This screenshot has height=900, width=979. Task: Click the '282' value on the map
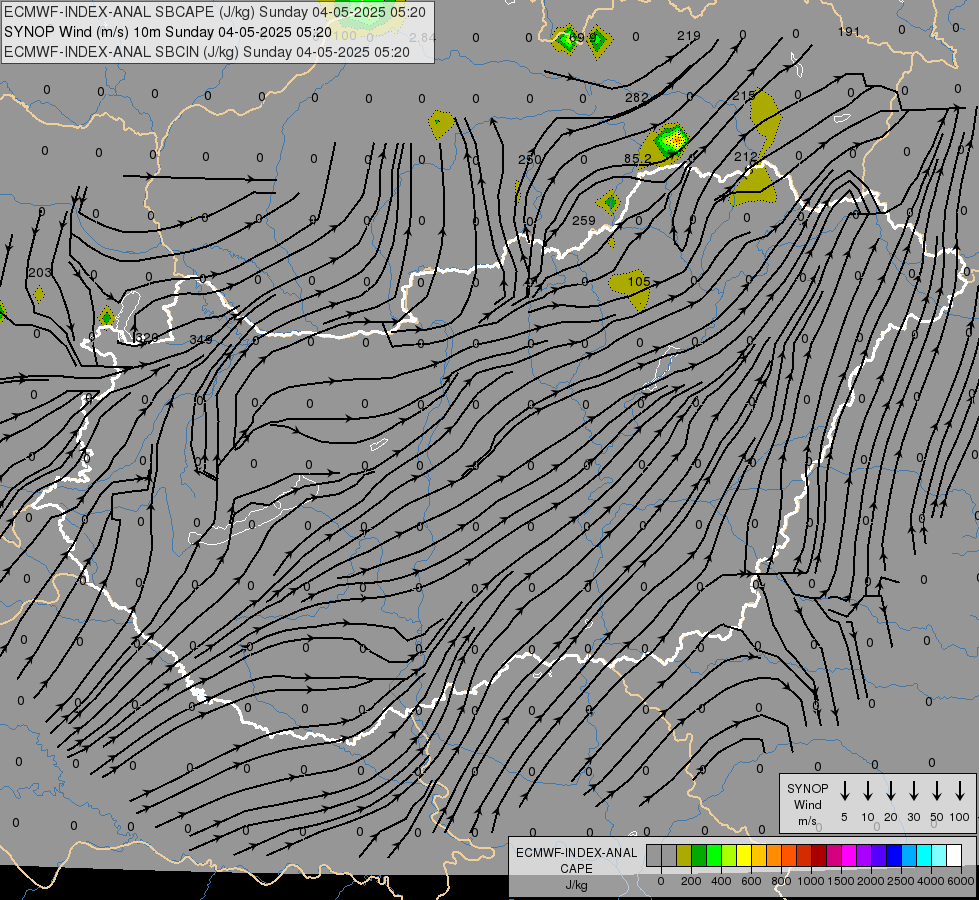637,97
